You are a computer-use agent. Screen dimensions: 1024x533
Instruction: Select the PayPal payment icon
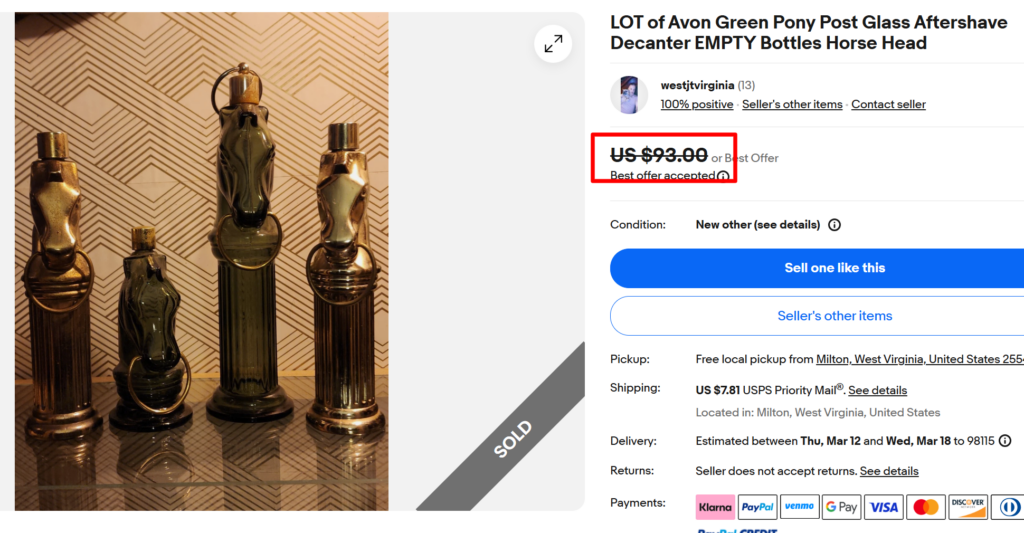tap(757, 507)
